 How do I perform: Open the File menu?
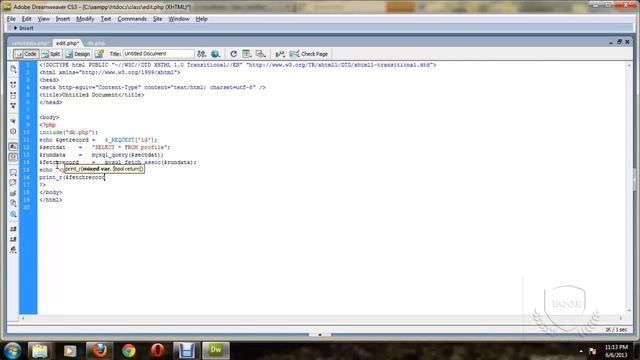click(11, 19)
